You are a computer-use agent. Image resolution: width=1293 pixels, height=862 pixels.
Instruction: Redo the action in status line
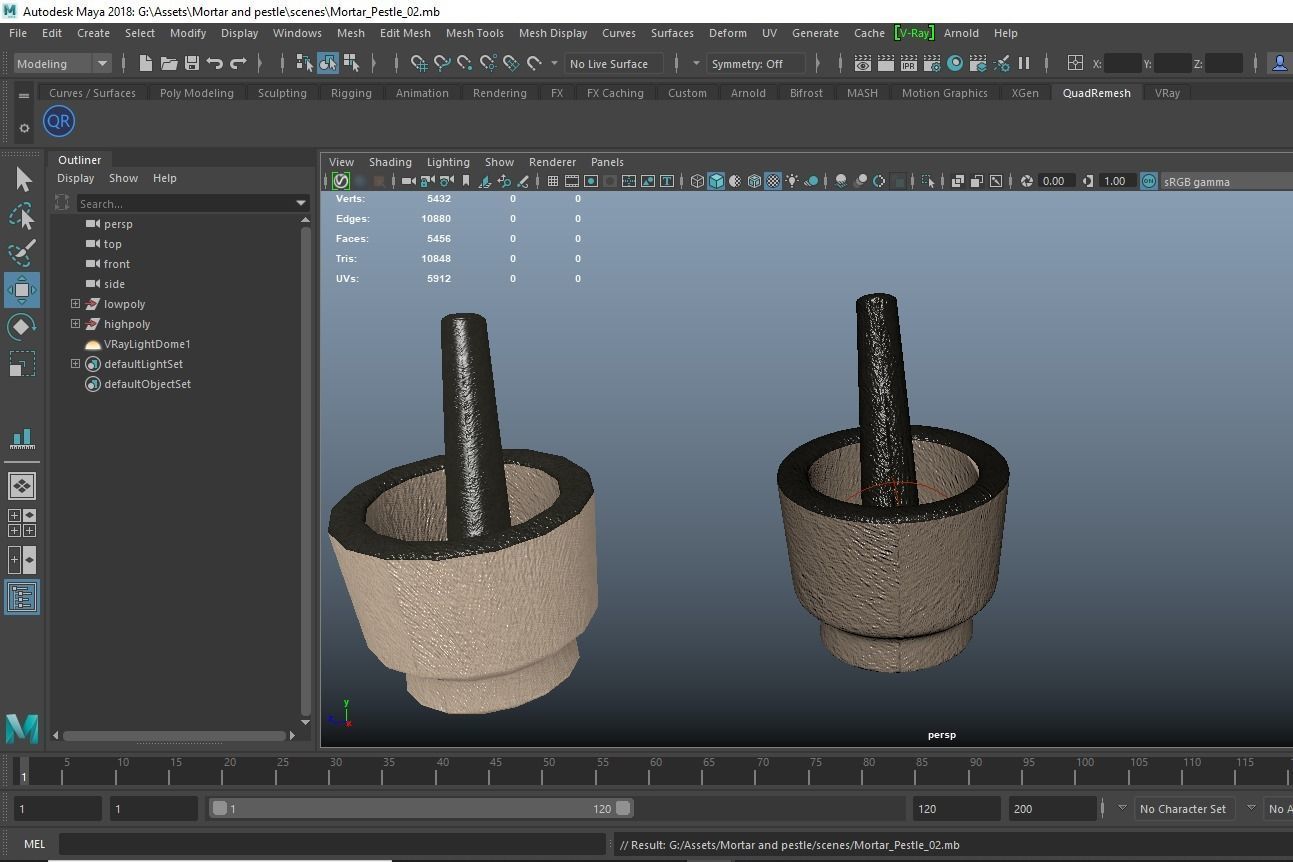pos(238,63)
